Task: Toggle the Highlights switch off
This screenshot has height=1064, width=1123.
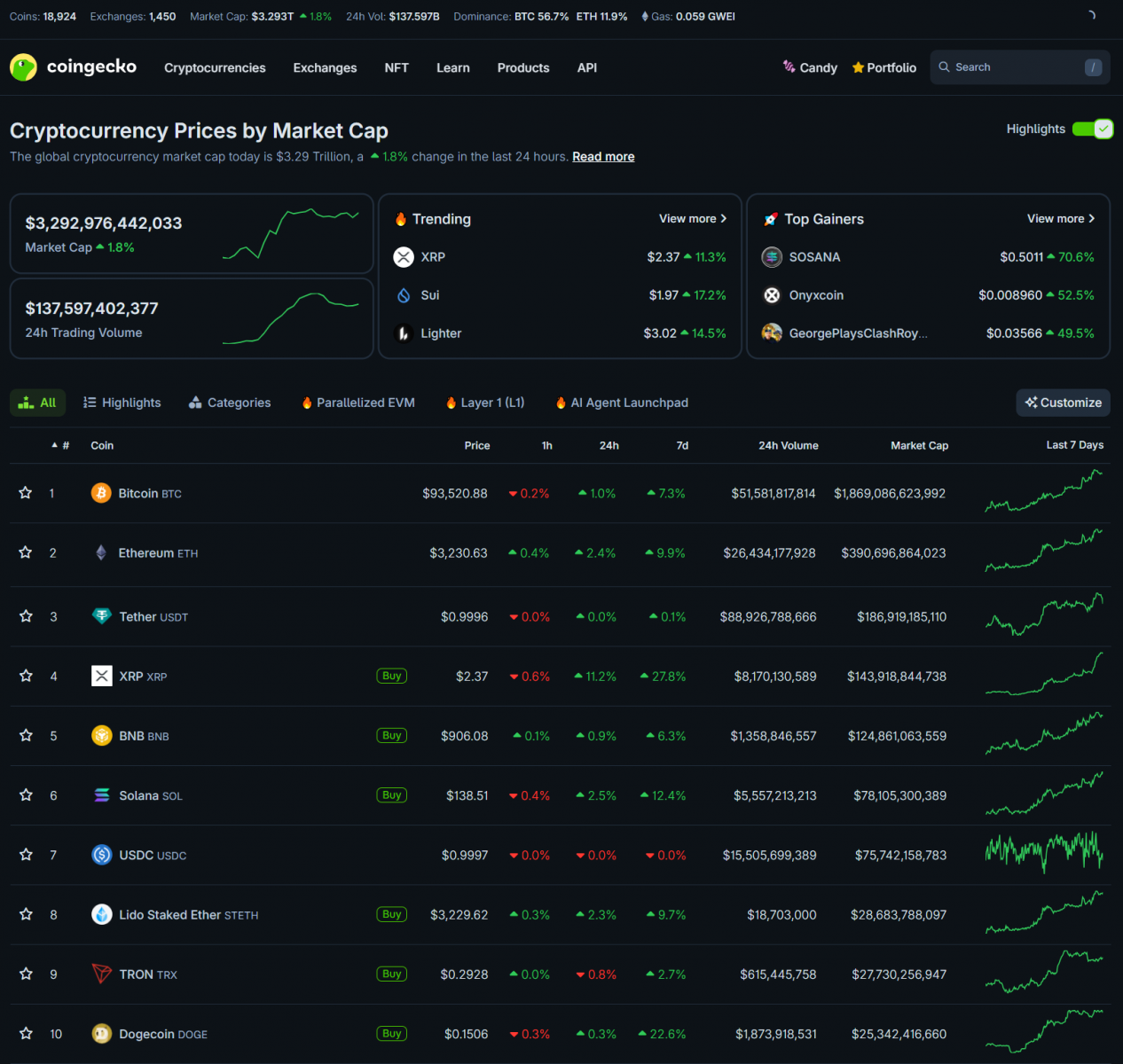Action: point(1092,129)
